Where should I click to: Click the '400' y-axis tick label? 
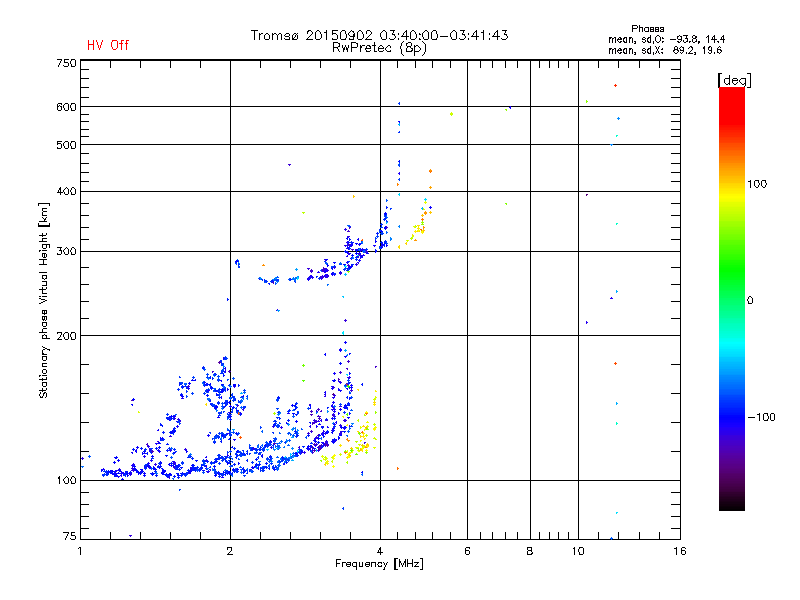[66, 191]
